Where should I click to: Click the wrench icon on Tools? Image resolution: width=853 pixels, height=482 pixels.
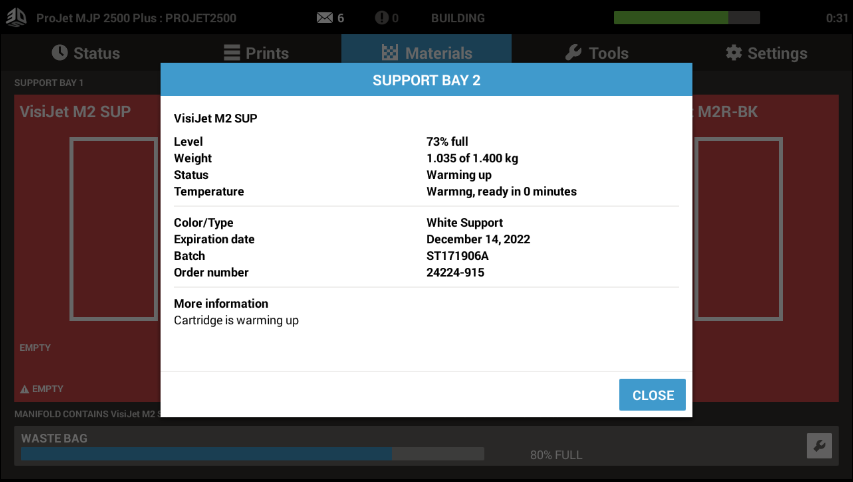point(573,53)
